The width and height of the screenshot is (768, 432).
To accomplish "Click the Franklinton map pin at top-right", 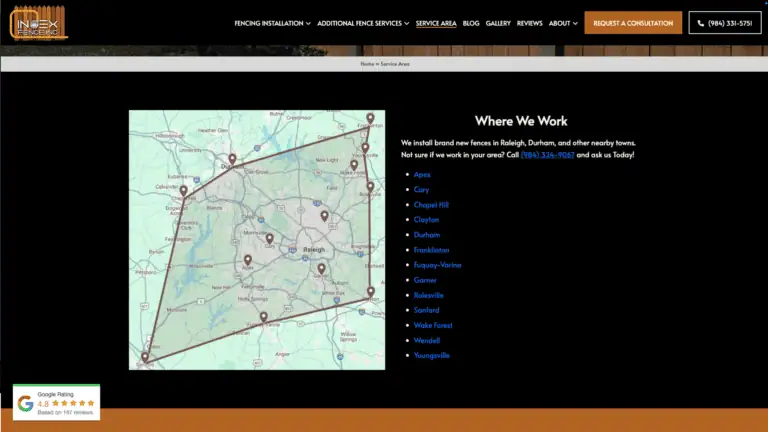I will point(370,118).
